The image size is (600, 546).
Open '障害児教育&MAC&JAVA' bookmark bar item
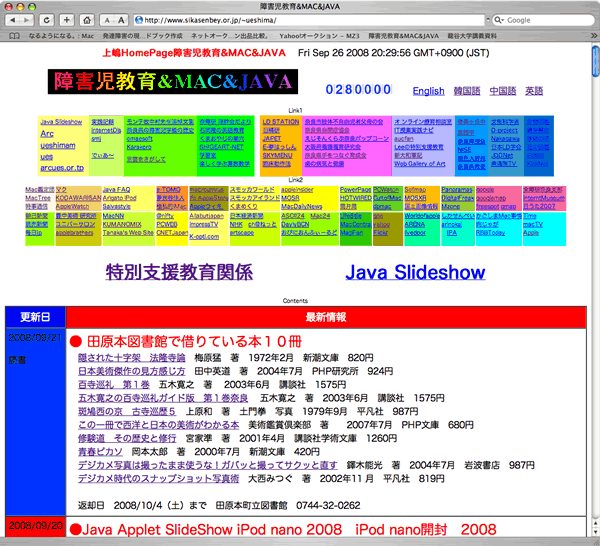[403, 36]
